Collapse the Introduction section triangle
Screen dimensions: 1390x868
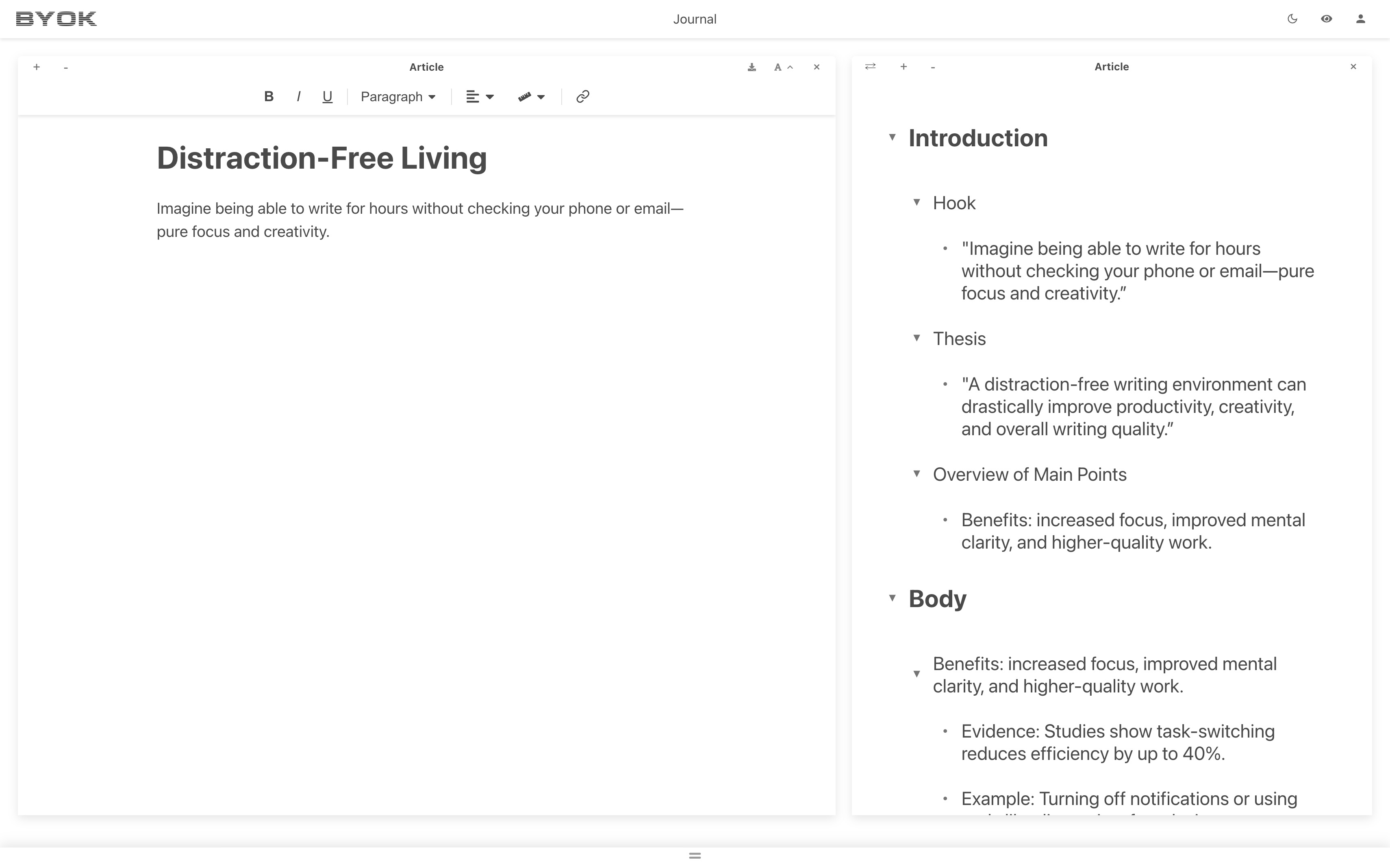[x=892, y=137]
